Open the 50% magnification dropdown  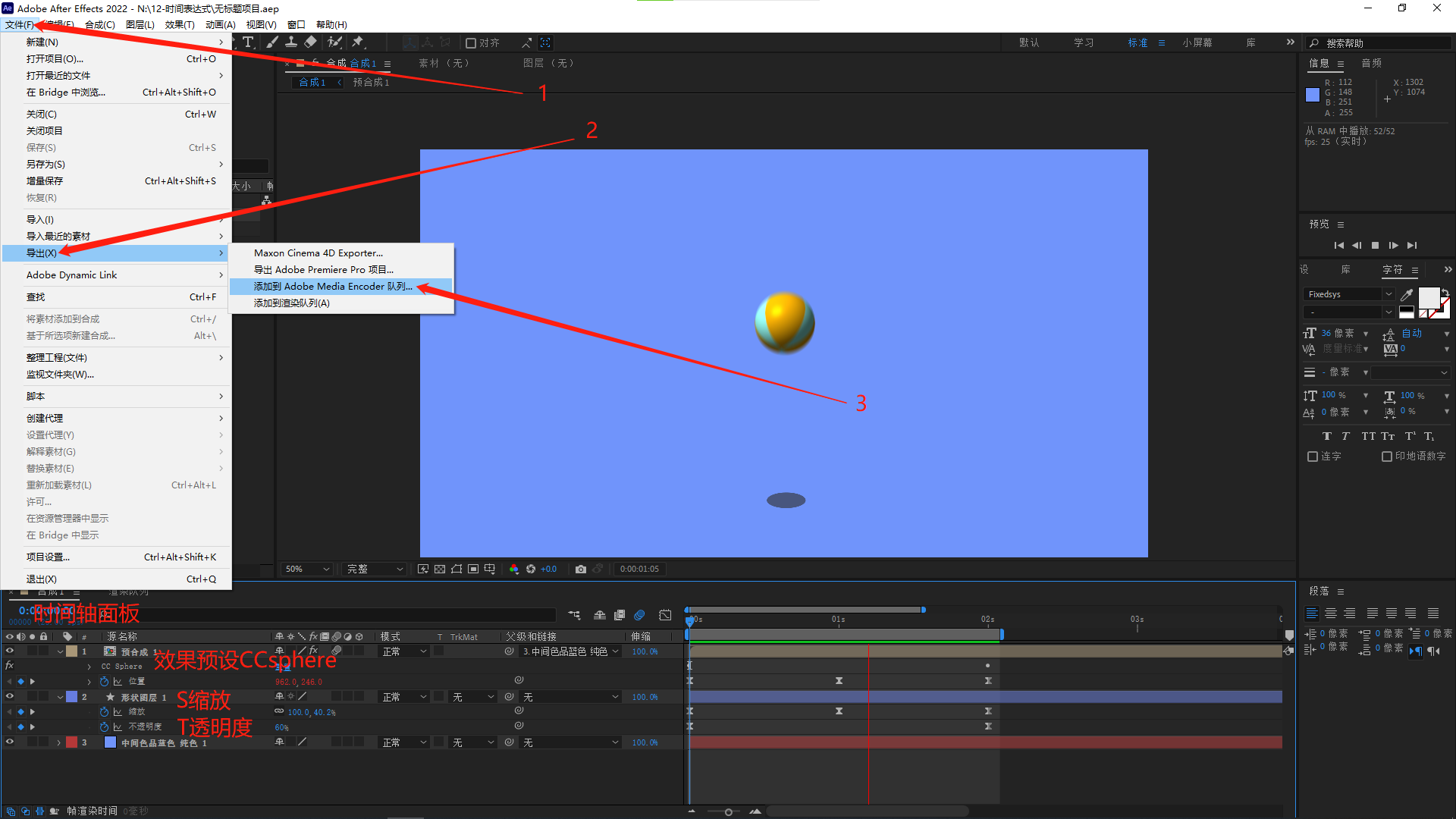click(x=307, y=569)
